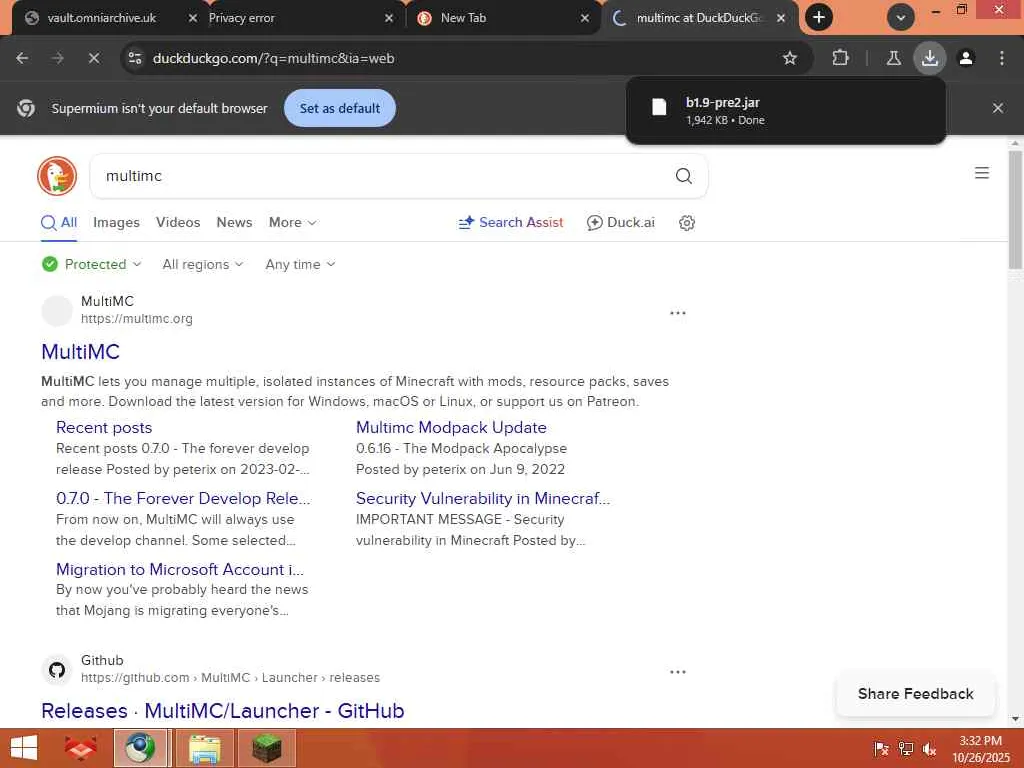Click the taskbar clock 3:32 PM
This screenshot has height=768, width=1024.
(x=980, y=741)
